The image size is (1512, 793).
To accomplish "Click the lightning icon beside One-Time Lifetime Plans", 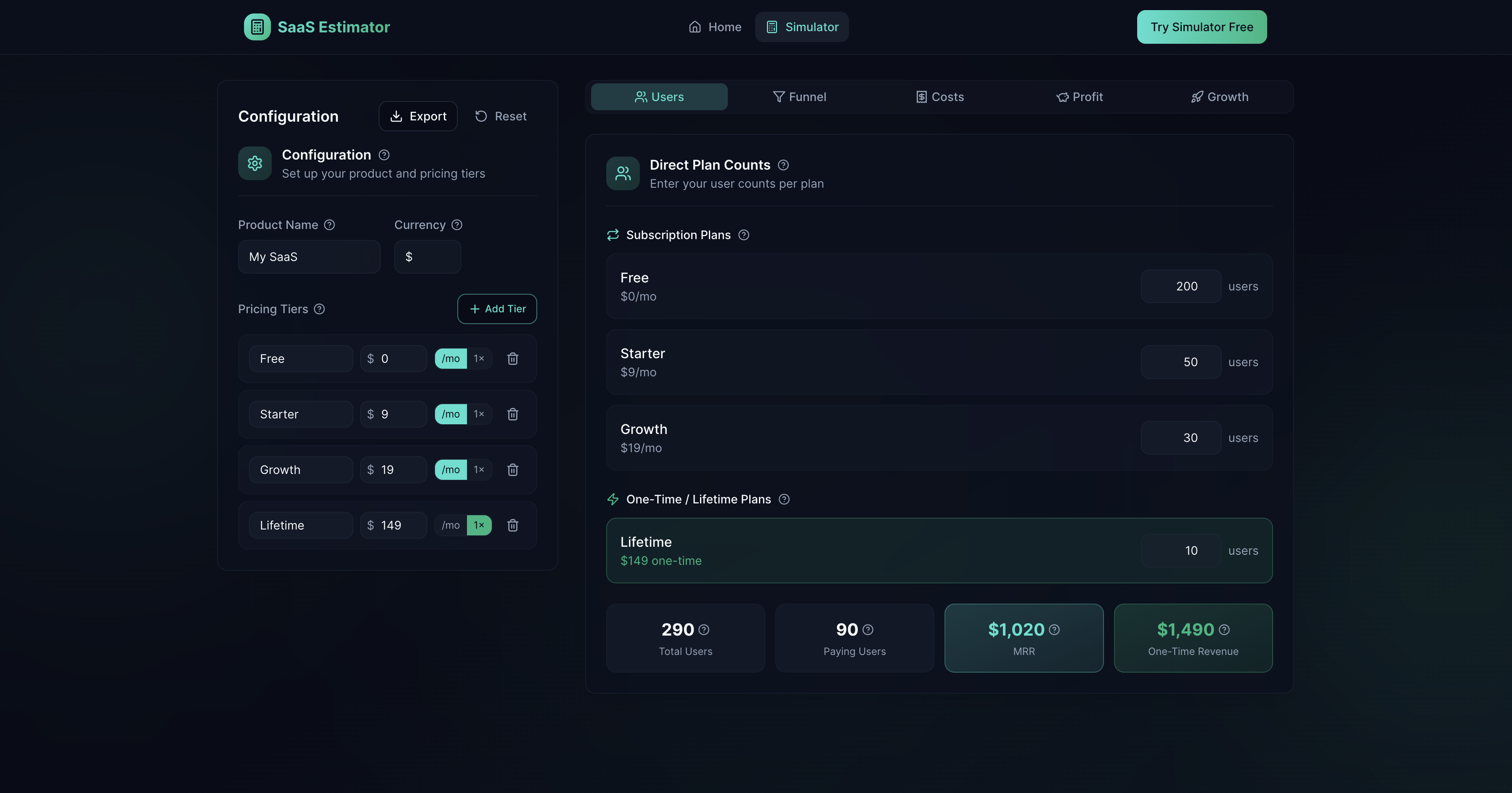I will point(613,499).
